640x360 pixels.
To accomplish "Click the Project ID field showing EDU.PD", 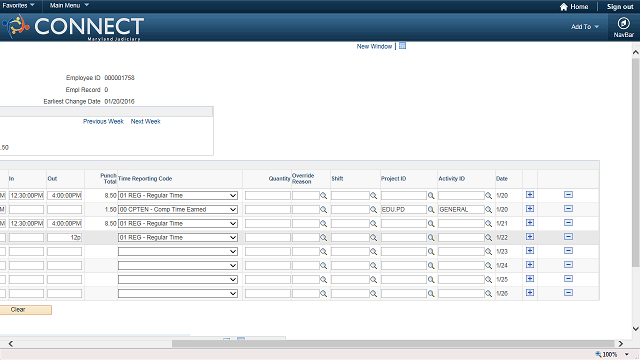I will point(404,209).
